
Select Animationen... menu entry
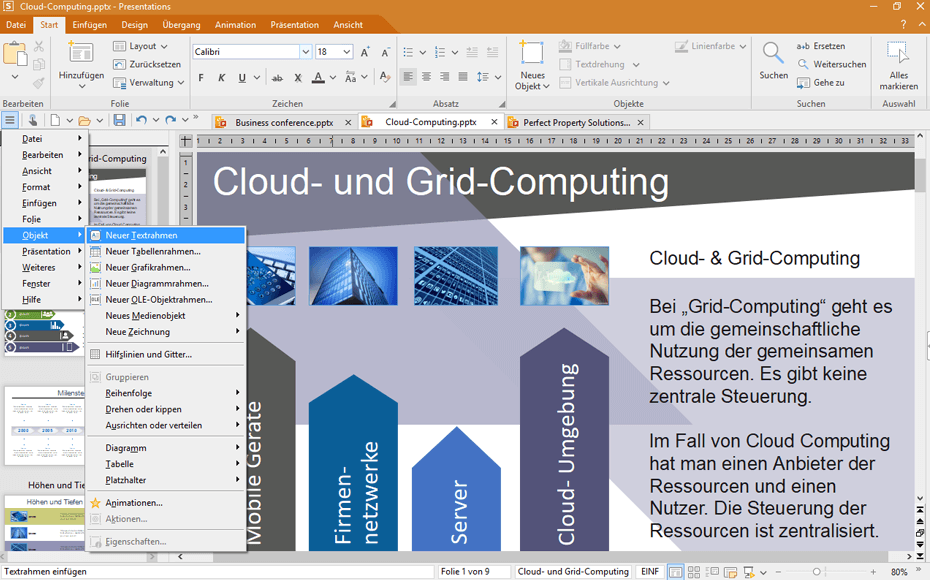click(166, 502)
